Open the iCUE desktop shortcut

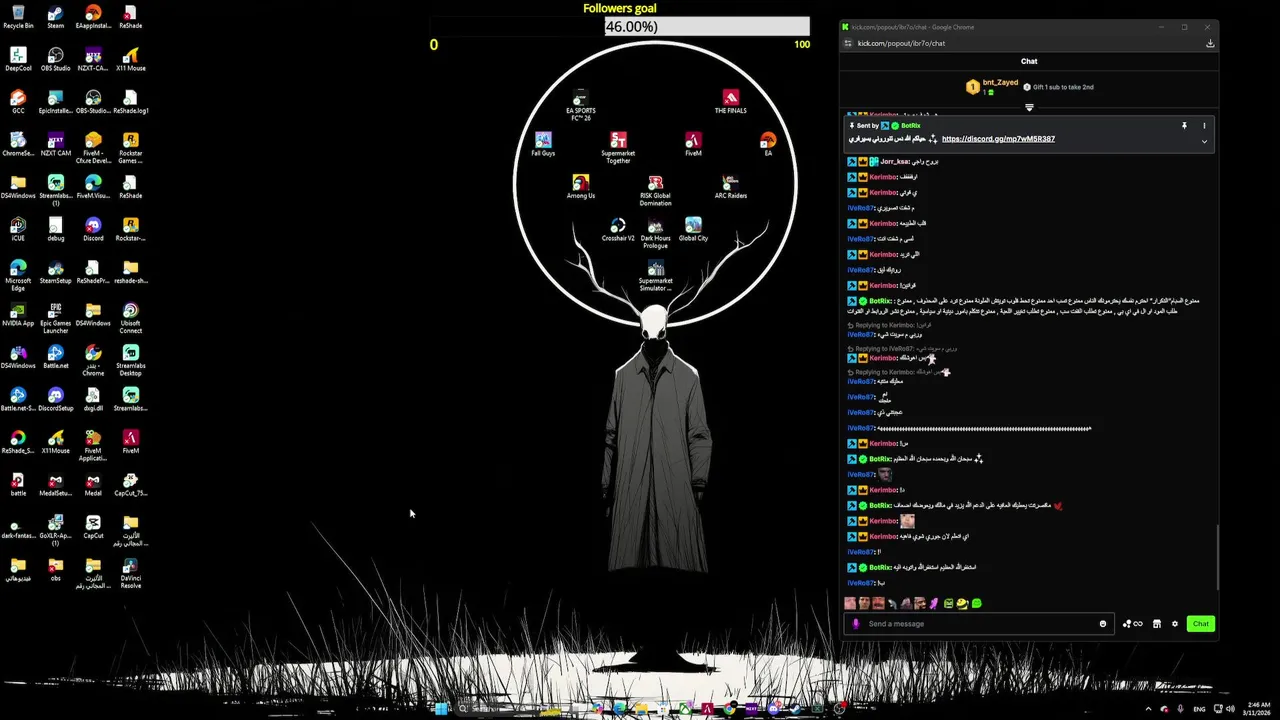[x=18, y=229]
